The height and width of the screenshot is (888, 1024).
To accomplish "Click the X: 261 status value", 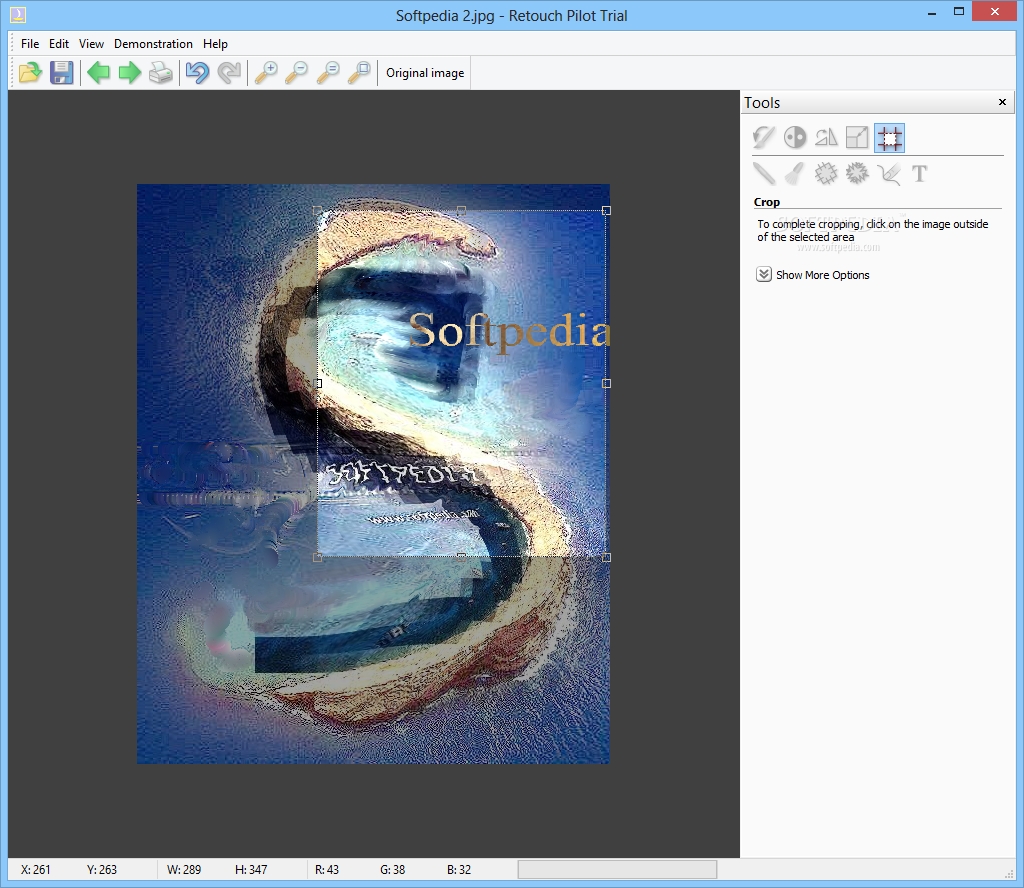I will coord(35,870).
